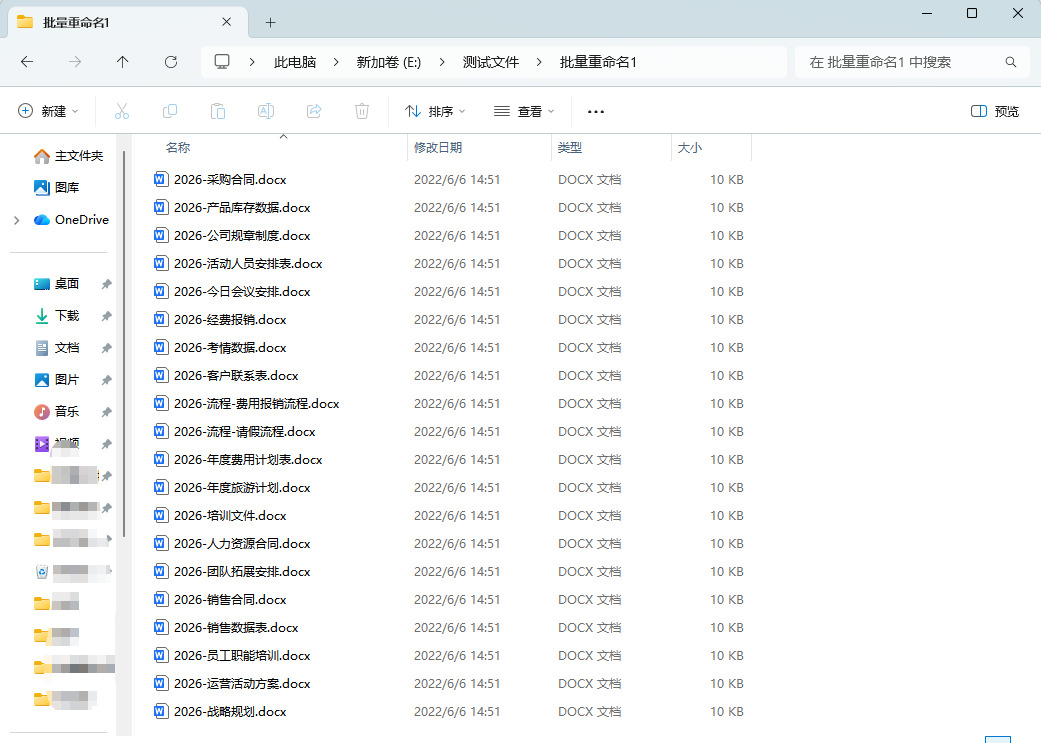Toggle the 预览 preview pane
Viewport: 1041px width, 743px height.
[x=995, y=111]
